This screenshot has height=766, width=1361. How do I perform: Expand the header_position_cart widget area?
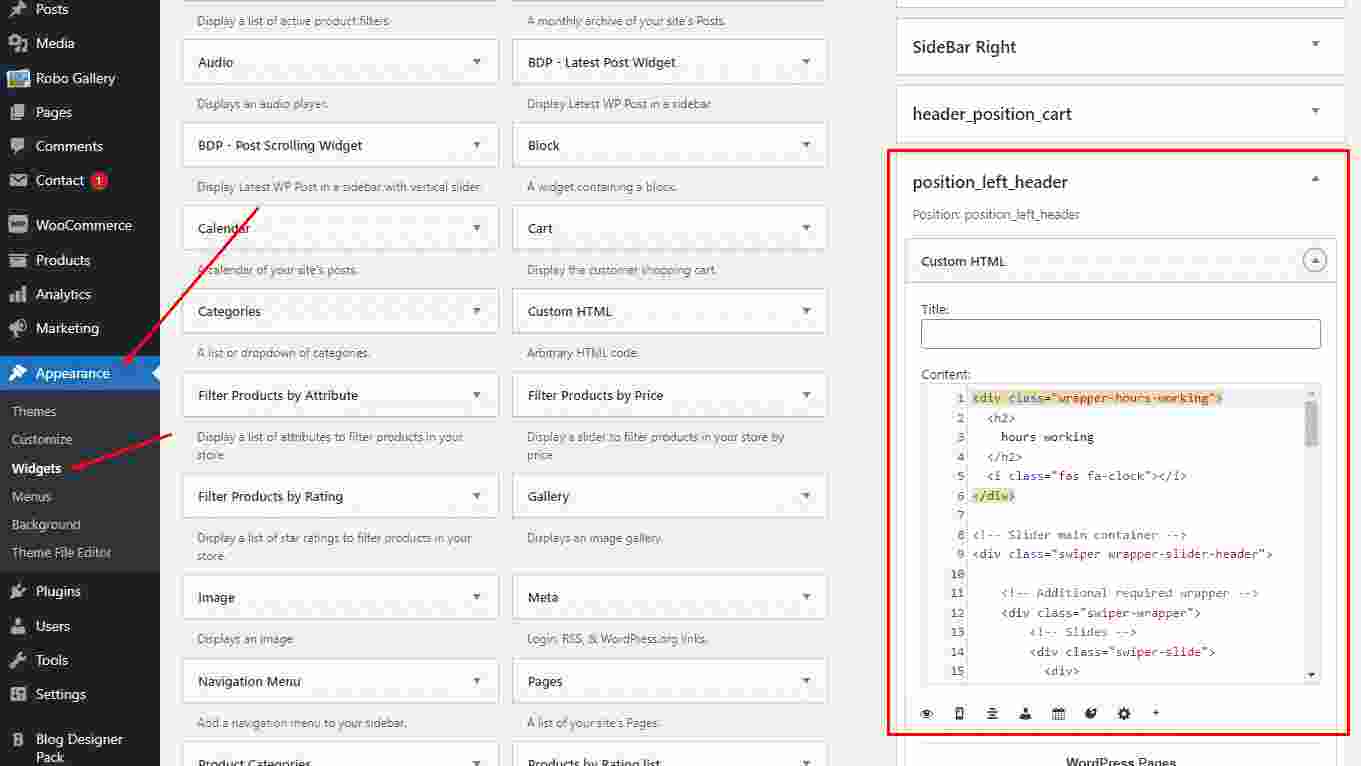point(1315,113)
